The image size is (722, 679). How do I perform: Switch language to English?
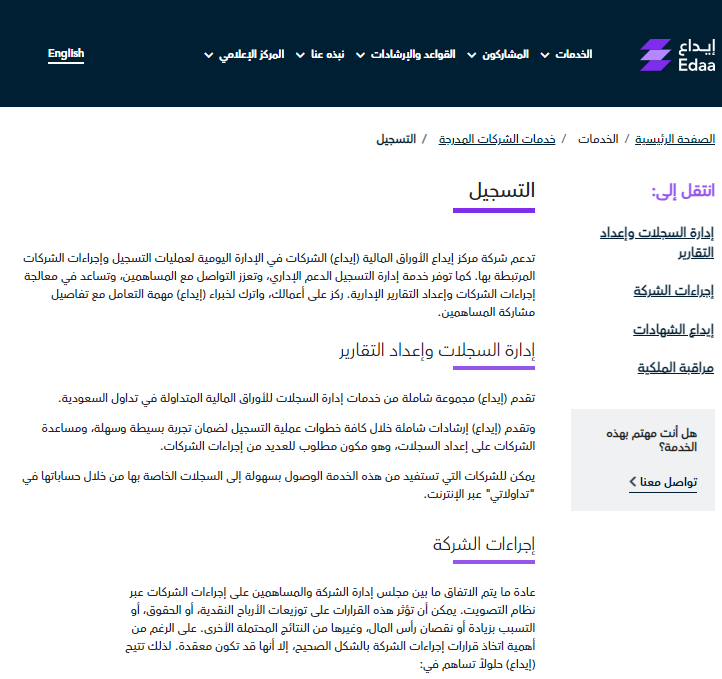coord(66,54)
